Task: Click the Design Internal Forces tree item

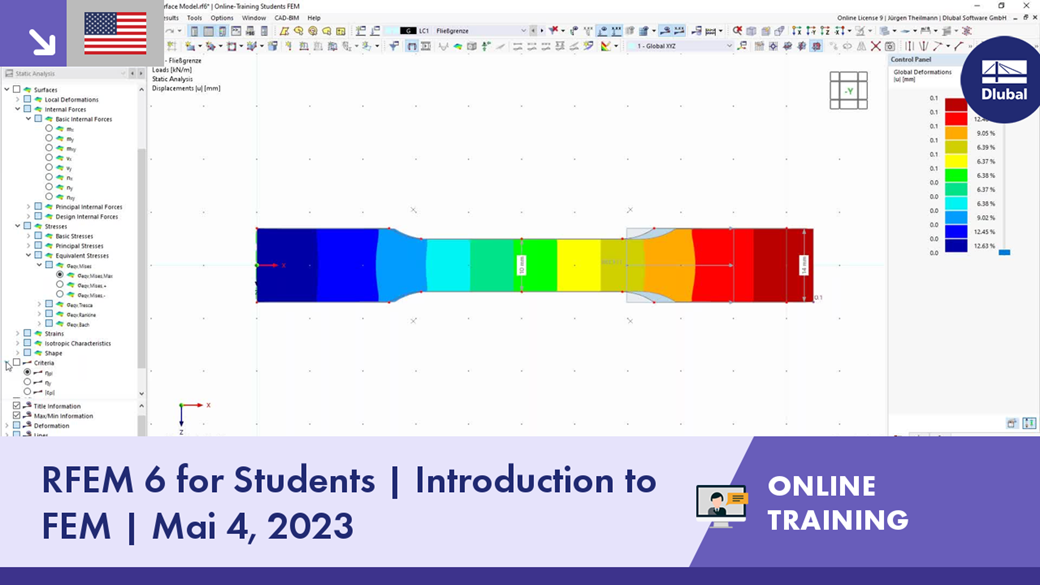Action: click(86, 217)
